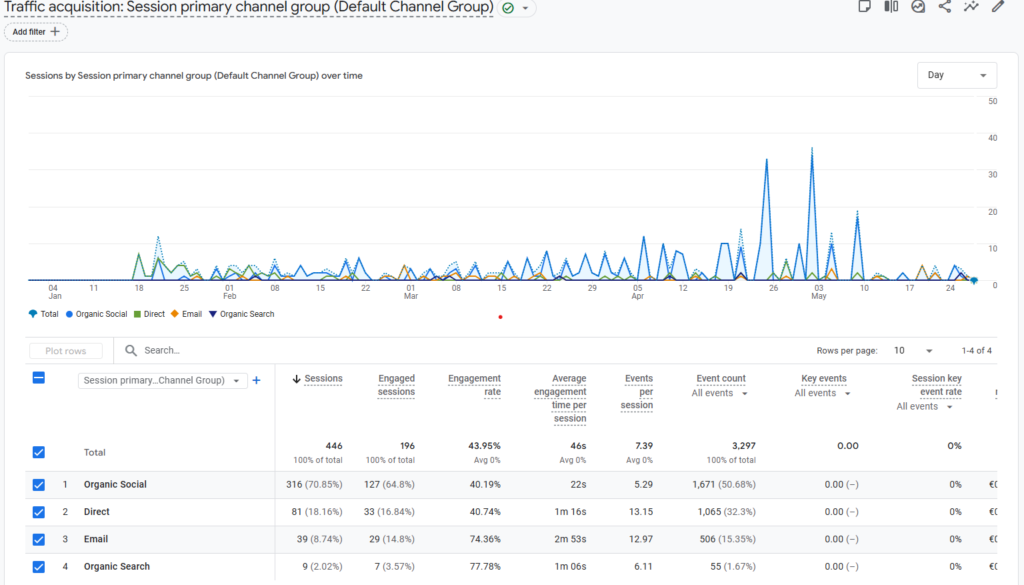This screenshot has width=1024, height=585.
Task: Sort by Session key event rate column
Action: pos(936,385)
